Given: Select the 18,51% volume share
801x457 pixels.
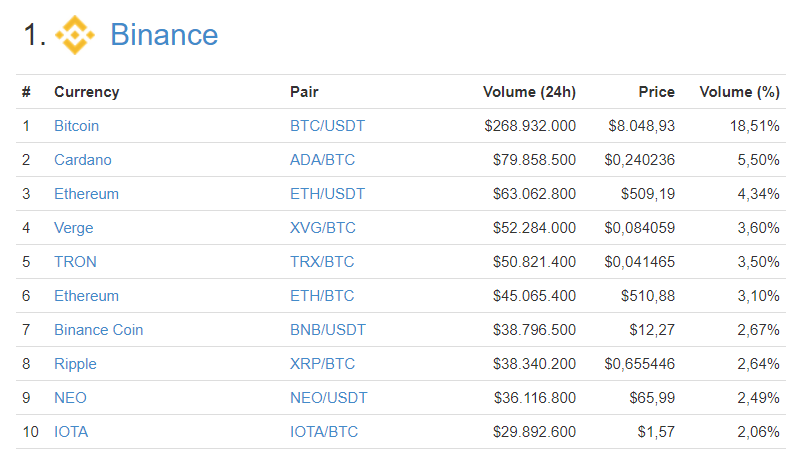Looking at the screenshot, I should [x=755, y=126].
